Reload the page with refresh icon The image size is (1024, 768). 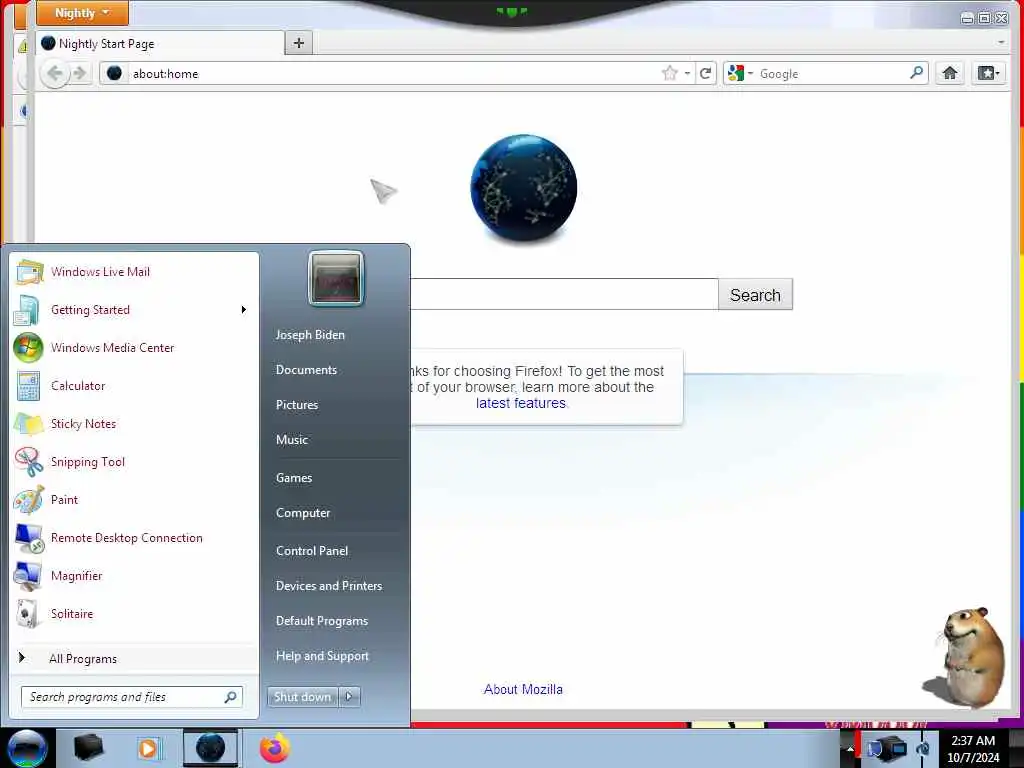point(705,73)
